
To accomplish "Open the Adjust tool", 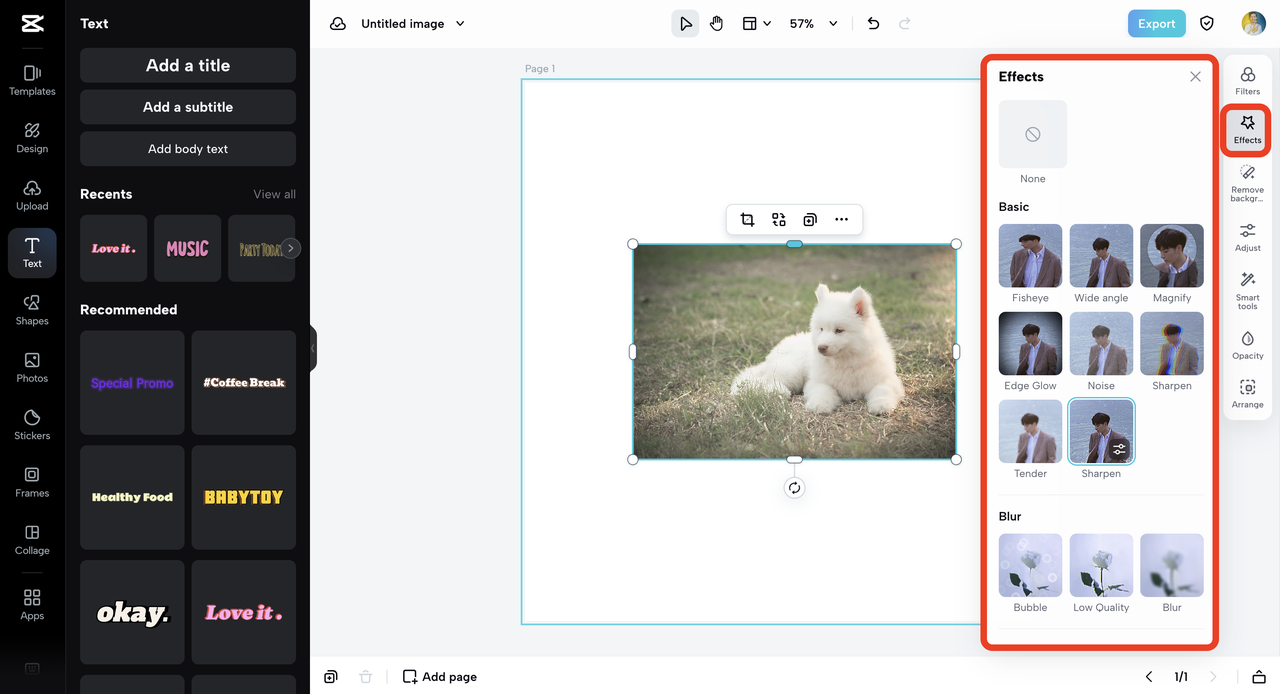I will [1247, 238].
